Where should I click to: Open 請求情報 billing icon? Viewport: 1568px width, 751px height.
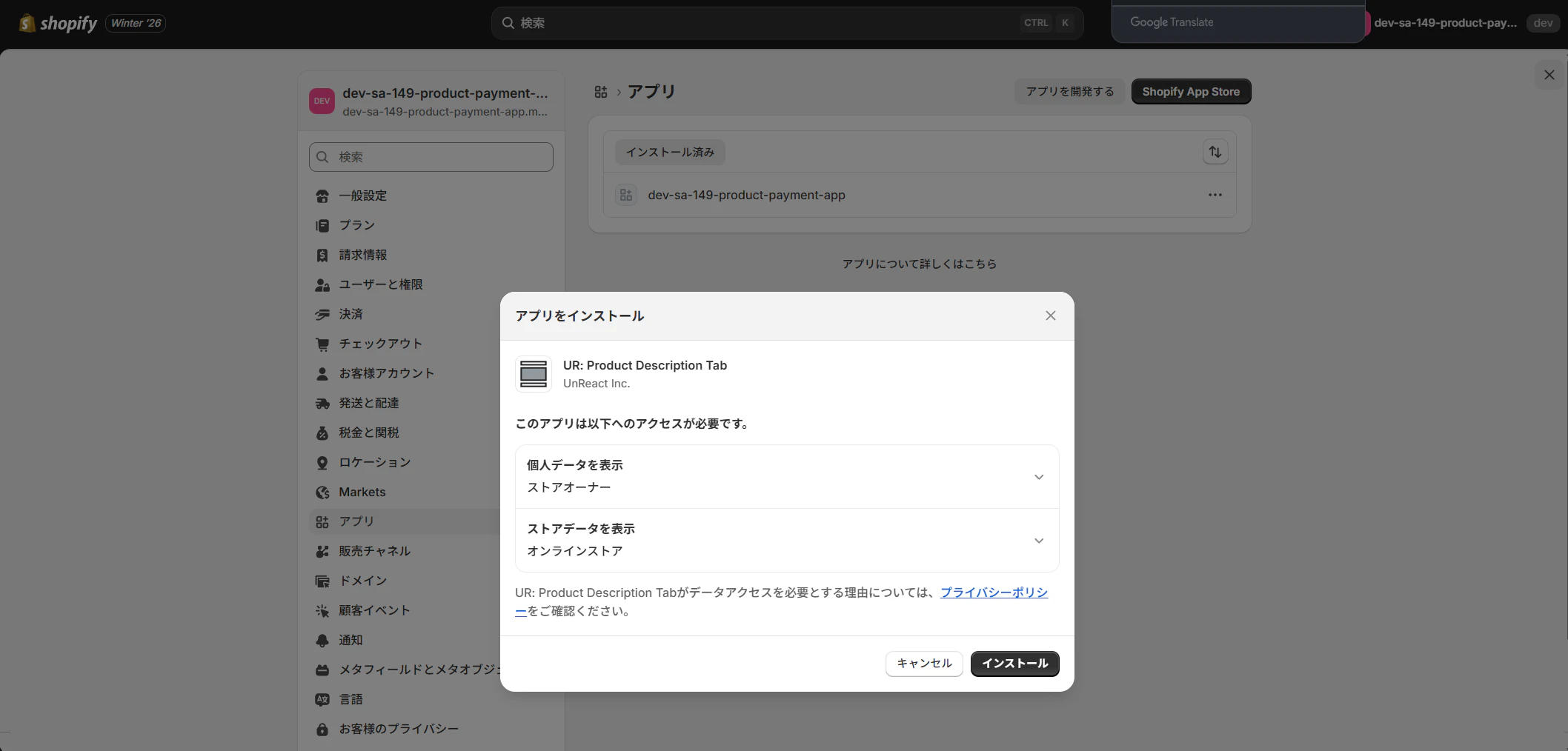(322, 256)
